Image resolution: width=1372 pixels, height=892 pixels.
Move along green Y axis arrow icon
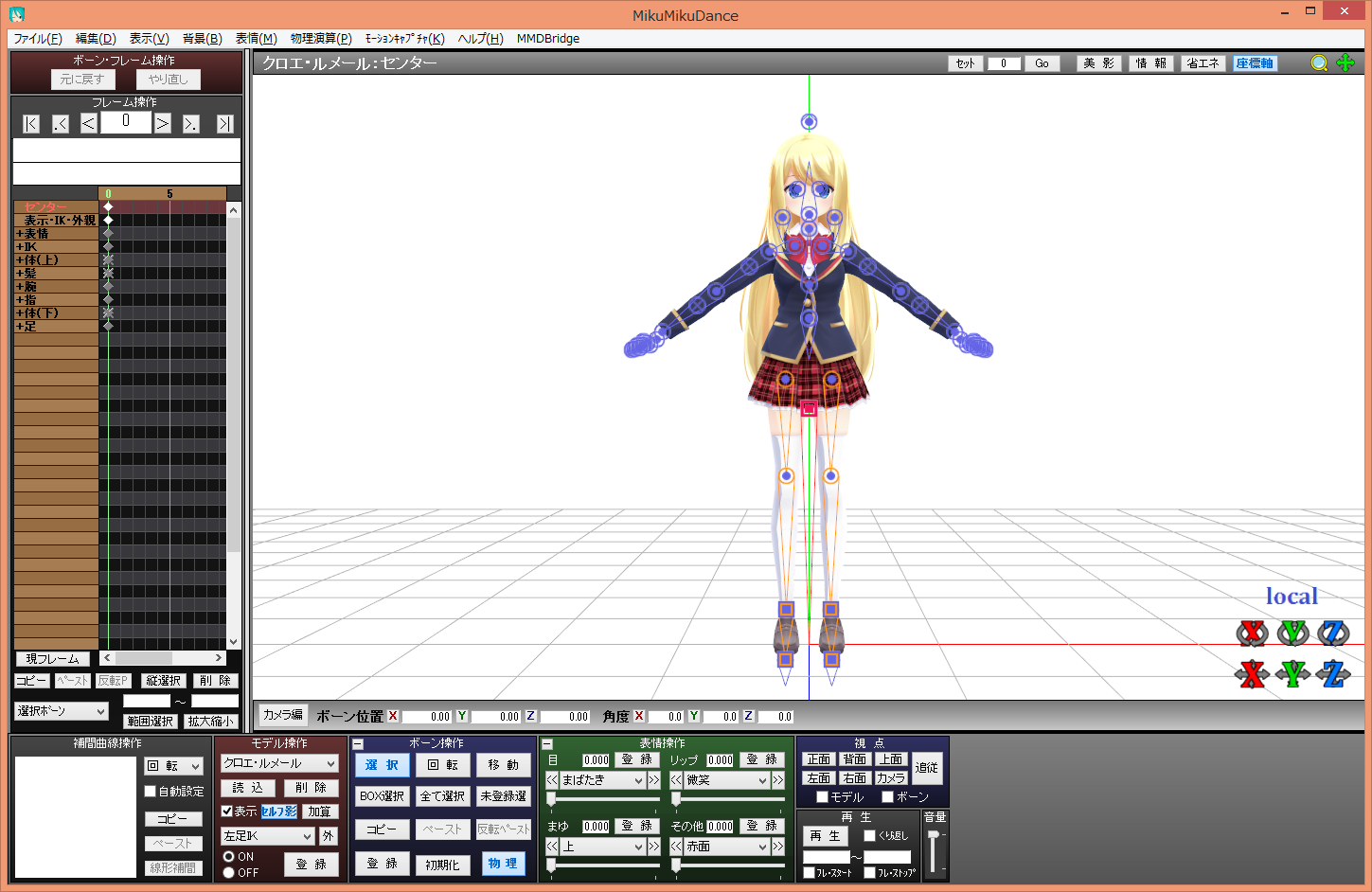[1292, 674]
